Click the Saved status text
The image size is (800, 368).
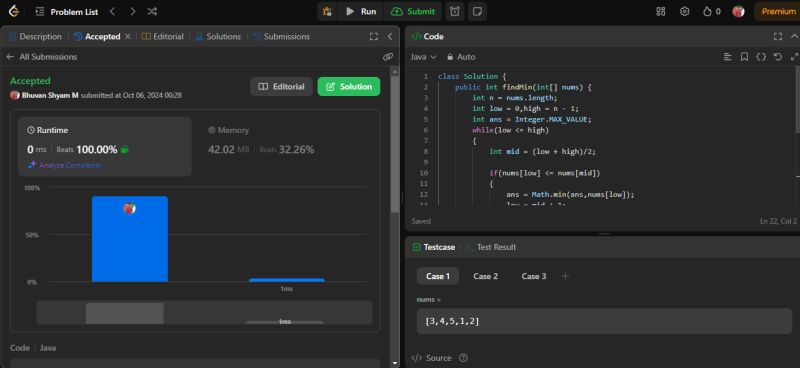(x=421, y=221)
